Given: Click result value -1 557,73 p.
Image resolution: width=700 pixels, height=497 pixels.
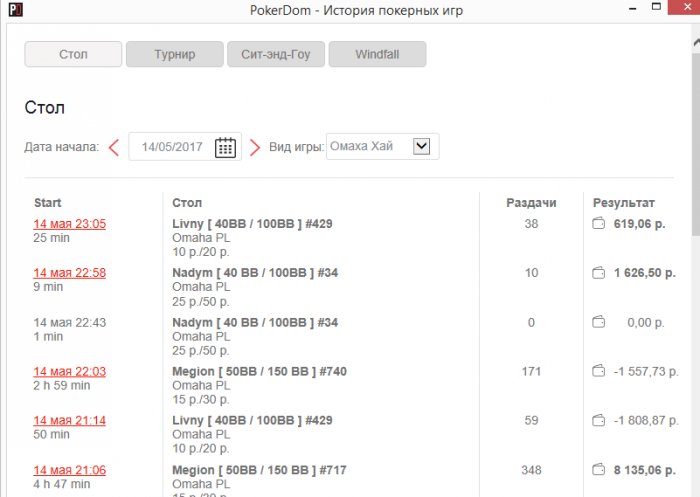Looking at the screenshot, I should tap(646, 372).
